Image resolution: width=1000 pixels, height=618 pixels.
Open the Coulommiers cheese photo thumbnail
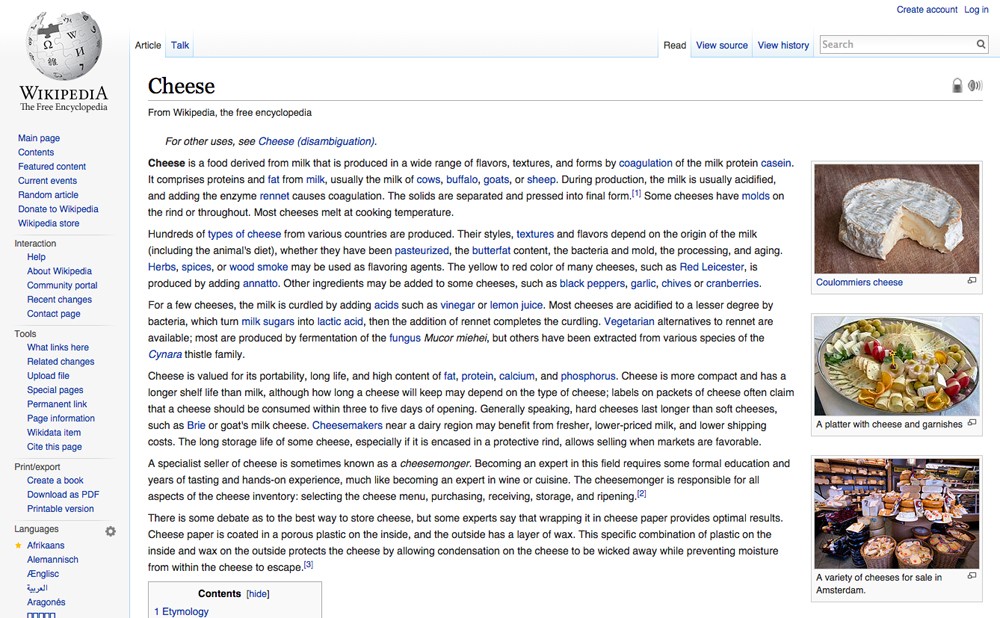[896, 219]
